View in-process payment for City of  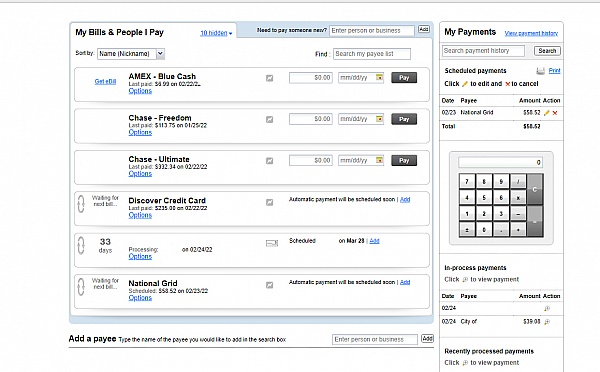[547, 322]
